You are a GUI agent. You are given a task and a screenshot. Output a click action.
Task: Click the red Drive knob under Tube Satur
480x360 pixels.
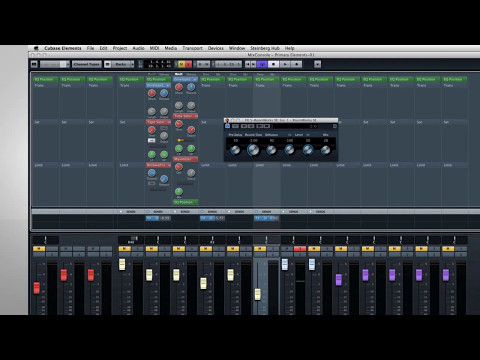(x=179, y=124)
